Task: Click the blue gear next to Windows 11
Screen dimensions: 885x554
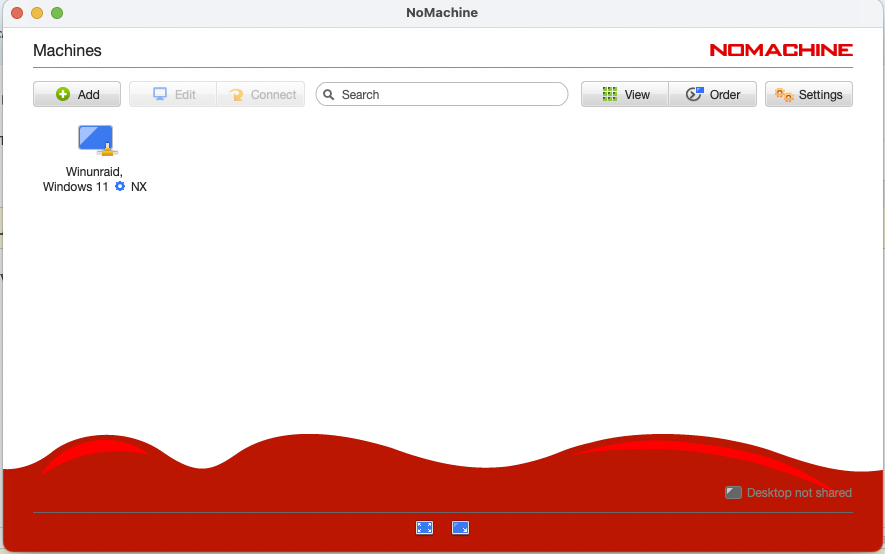Action: click(120, 186)
